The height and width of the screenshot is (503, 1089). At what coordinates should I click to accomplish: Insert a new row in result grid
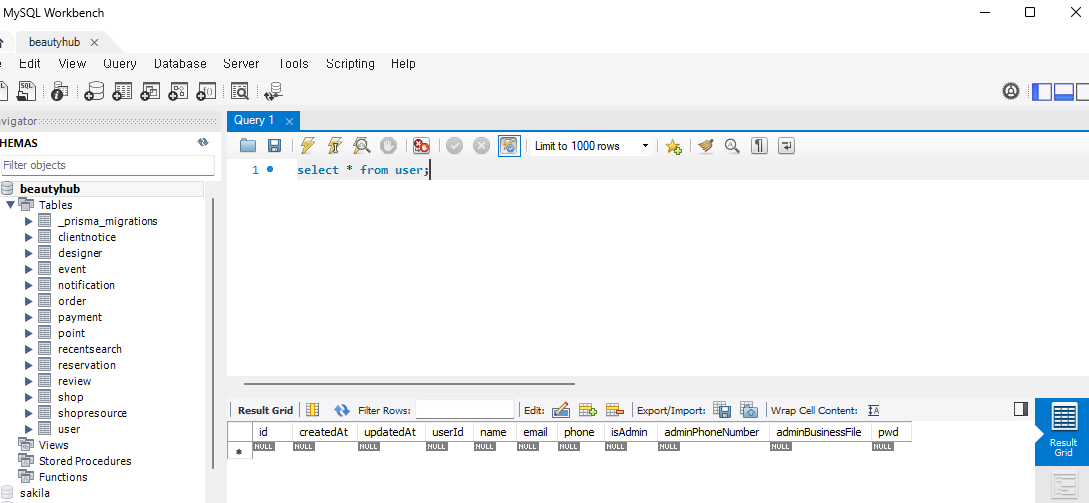[588, 410]
